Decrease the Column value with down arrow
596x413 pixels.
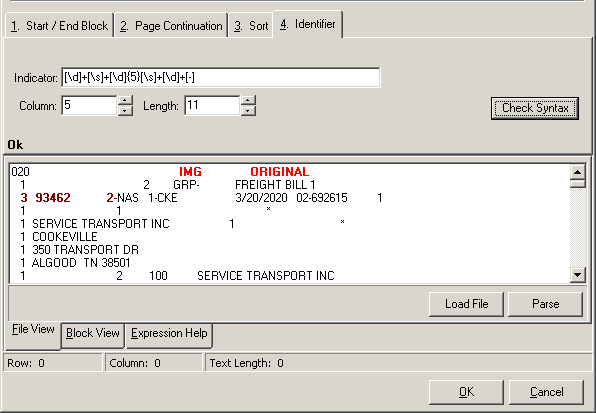pos(125,111)
